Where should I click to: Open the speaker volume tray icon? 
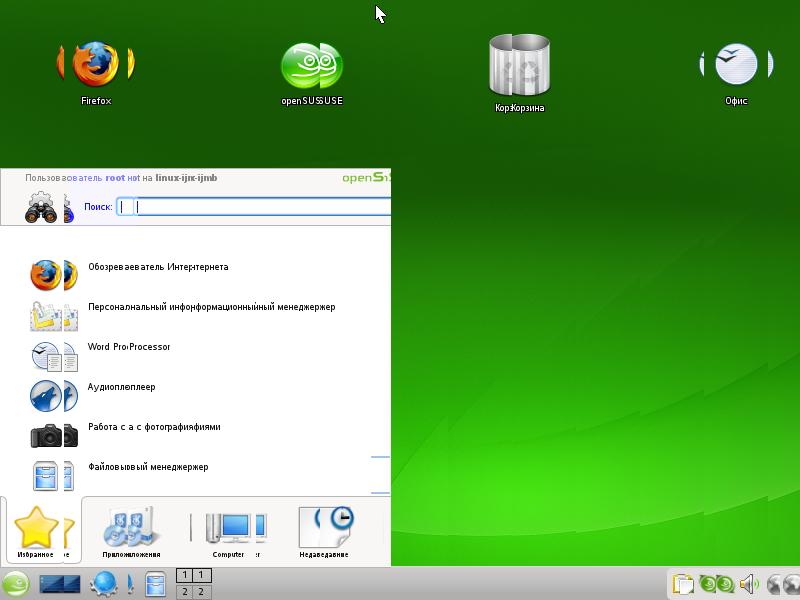click(x=749, y=584)
